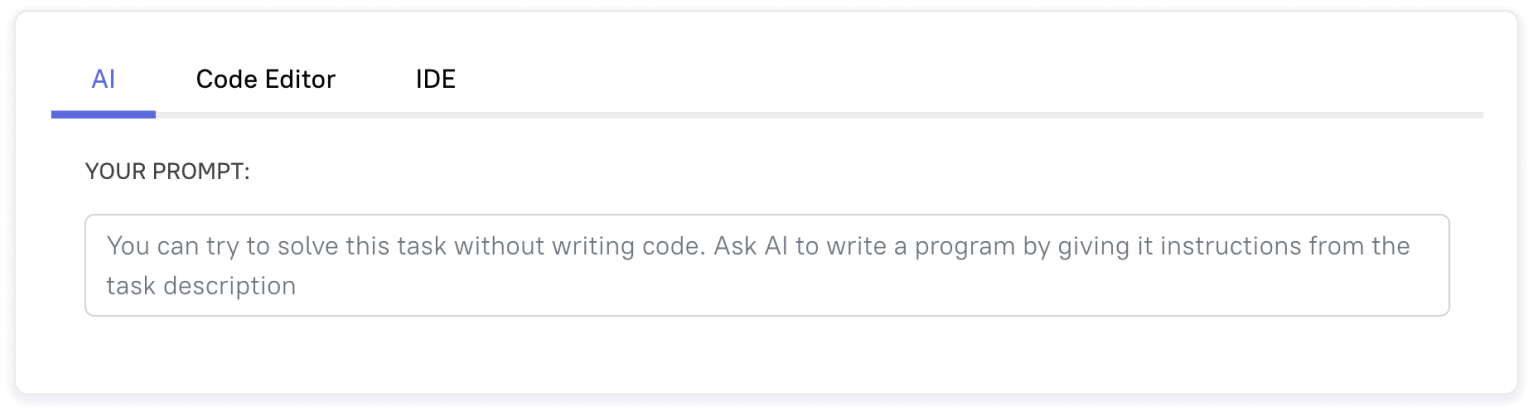The image size is (1533, 413).
Task: Click the empty area right of IDE tab
Action: click(x=900, y=80)
